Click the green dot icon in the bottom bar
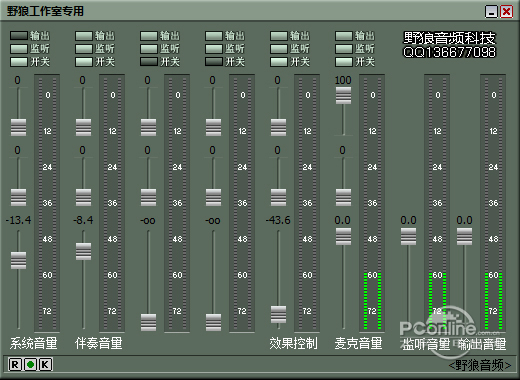The width and height of the screenshot is (520, 380). click(30, 364)
